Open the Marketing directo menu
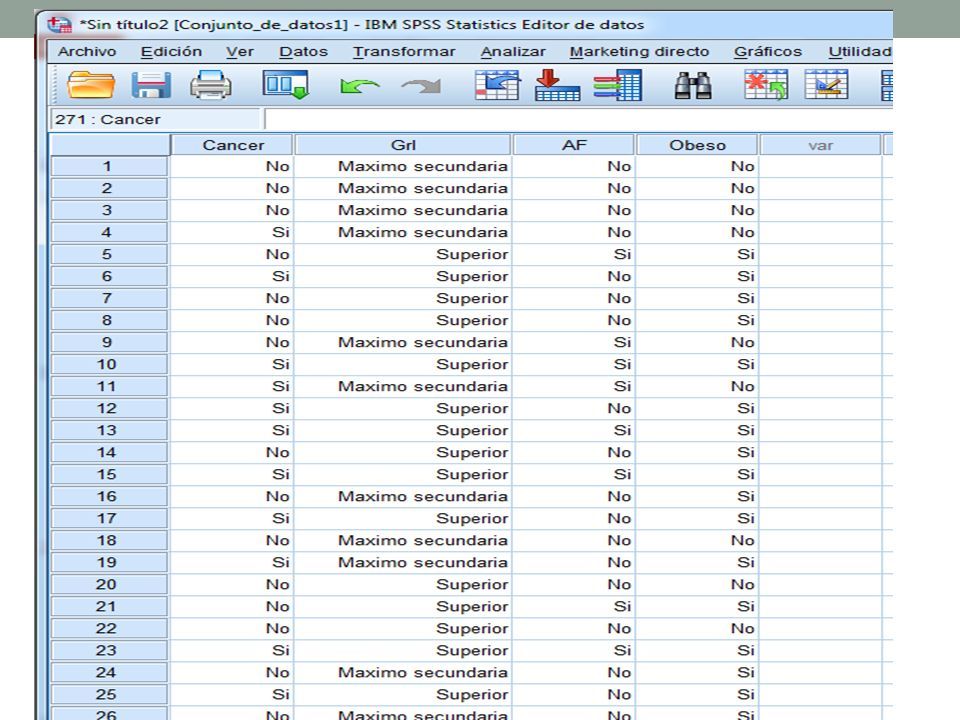The height and width of the screenshot is (720, 960). pyautogui.click(x=639, y=51)
